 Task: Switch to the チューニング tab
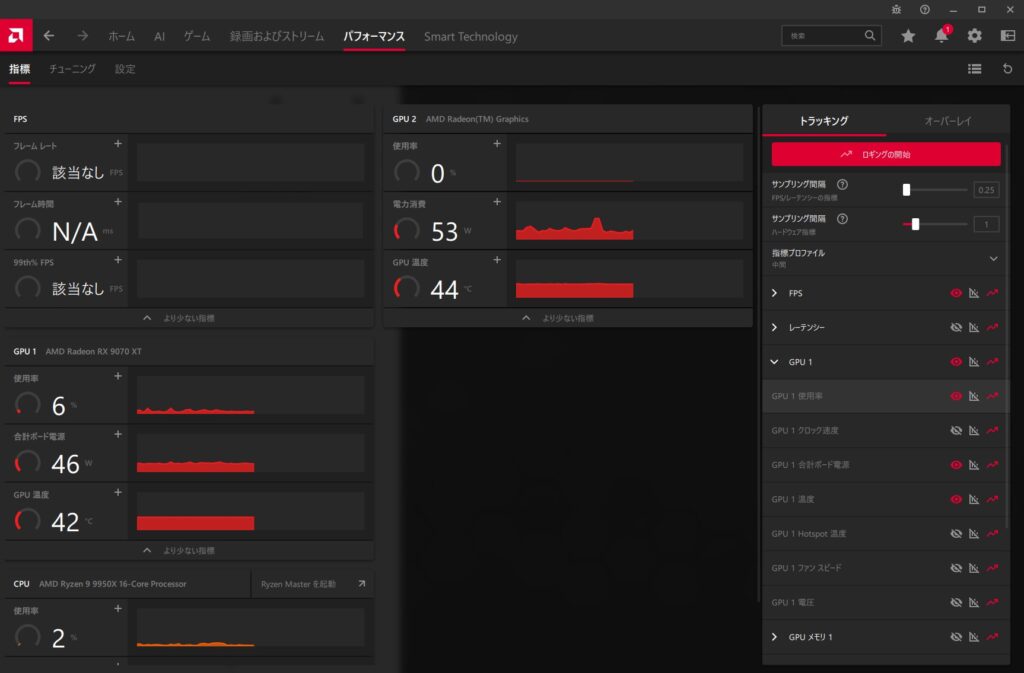click(72, 69)
